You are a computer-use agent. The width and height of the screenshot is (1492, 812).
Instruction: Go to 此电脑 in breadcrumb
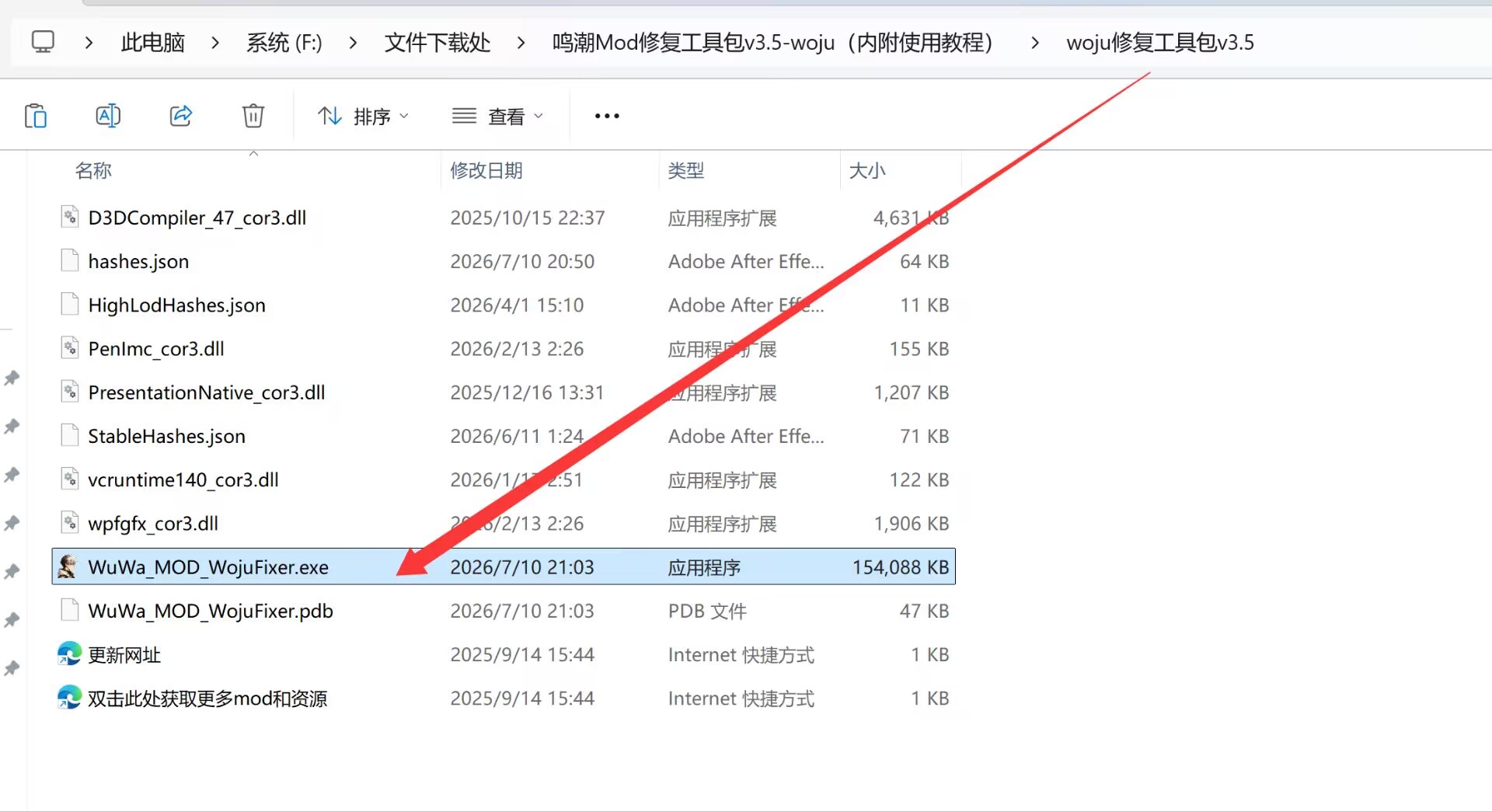coord(153,43)
